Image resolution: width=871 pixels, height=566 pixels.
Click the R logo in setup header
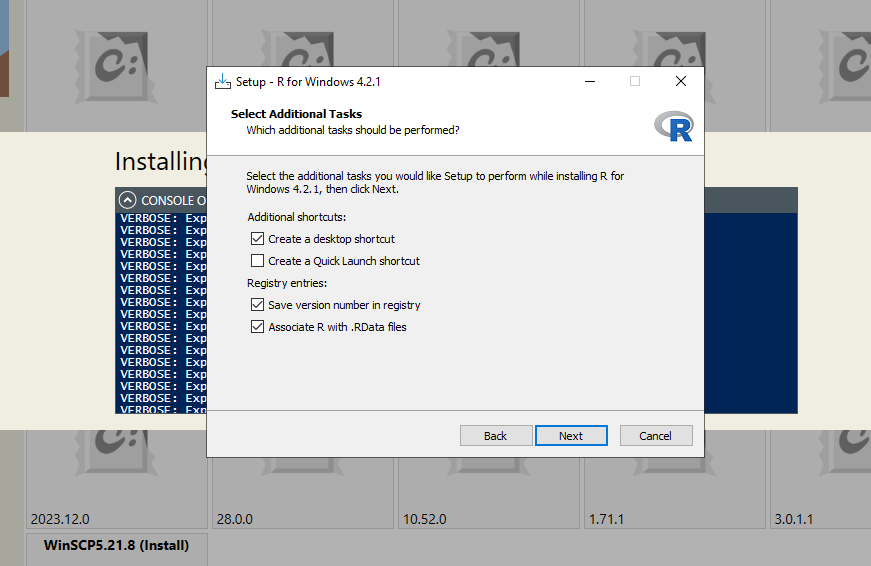[673, 126]
